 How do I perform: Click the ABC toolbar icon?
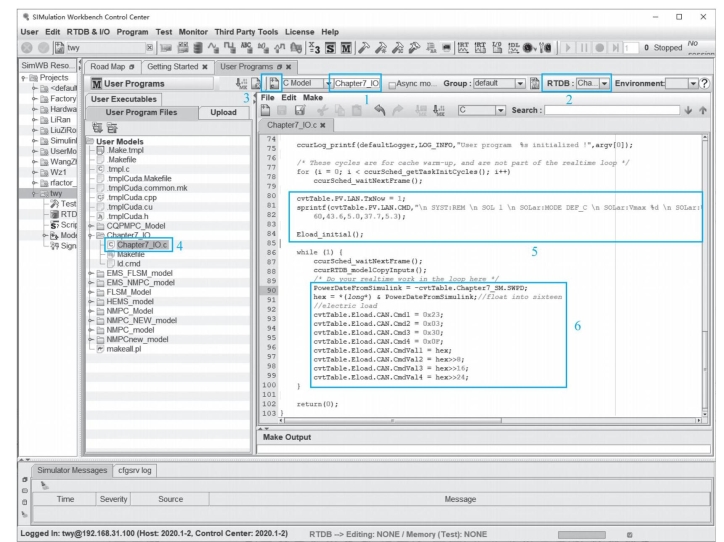pyautogui.click(x=246, y=48)
